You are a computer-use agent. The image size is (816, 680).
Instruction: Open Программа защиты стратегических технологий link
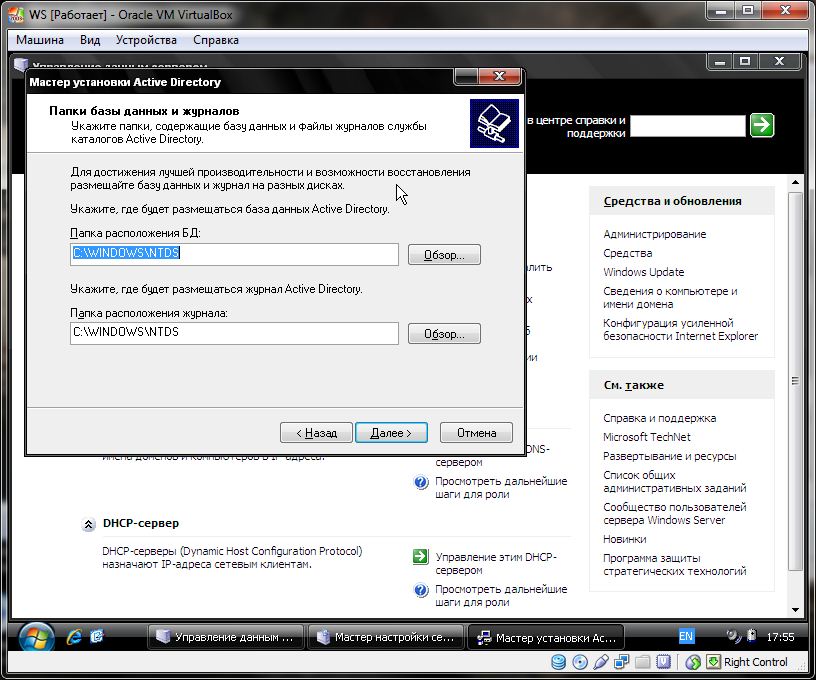[x=675, y=564]
